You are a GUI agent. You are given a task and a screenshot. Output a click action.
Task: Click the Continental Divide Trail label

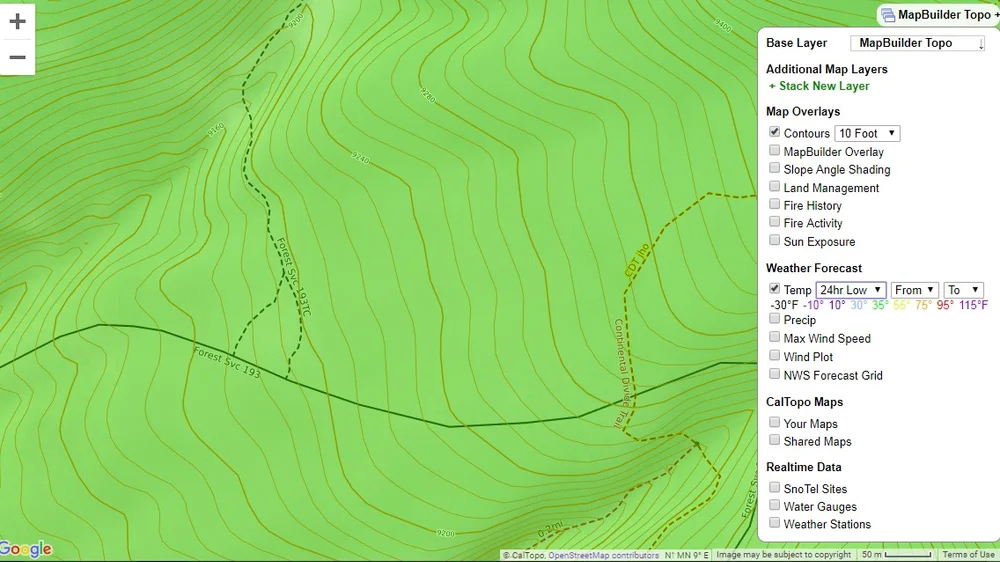pyautogui.click(x=622, y=373)
